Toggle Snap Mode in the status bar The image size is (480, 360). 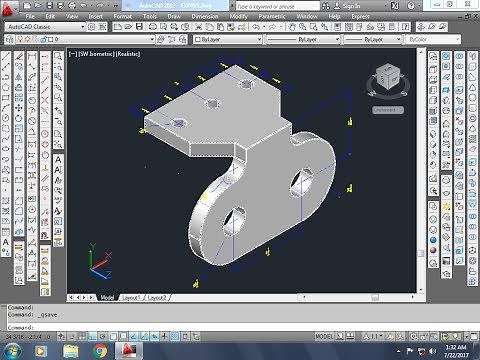(x=72, y=337)
